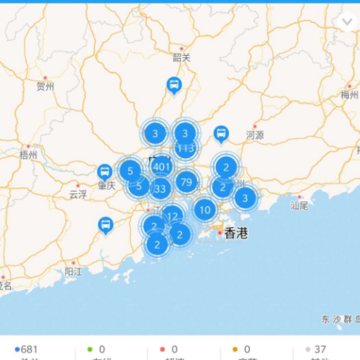The height and width of the screenshot is (360, 360).
Task: Open the southernmost 2 cluster on the coast
Action: point(157,245)
